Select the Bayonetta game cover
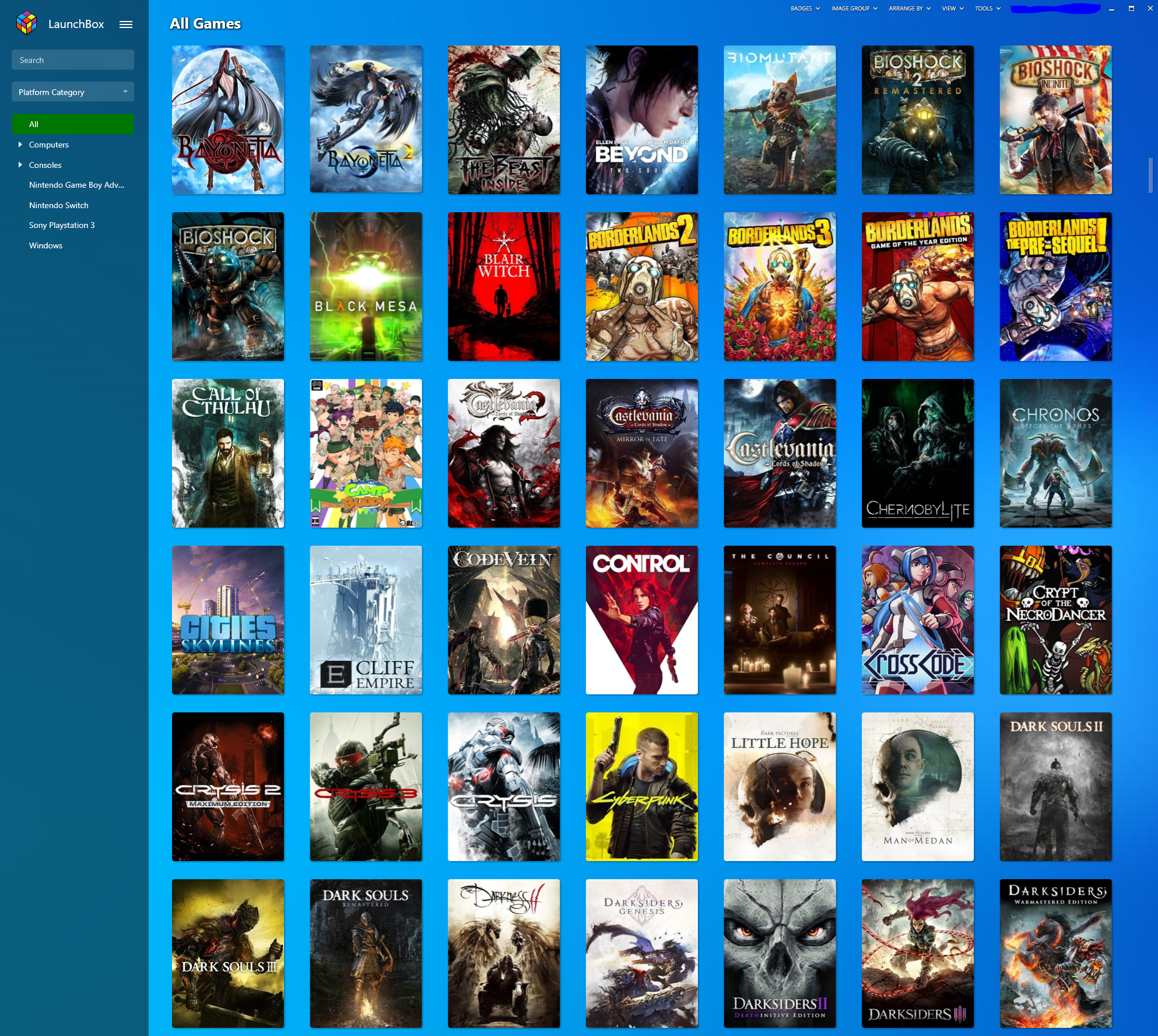1158x1036 pixels. click(228, 120)
